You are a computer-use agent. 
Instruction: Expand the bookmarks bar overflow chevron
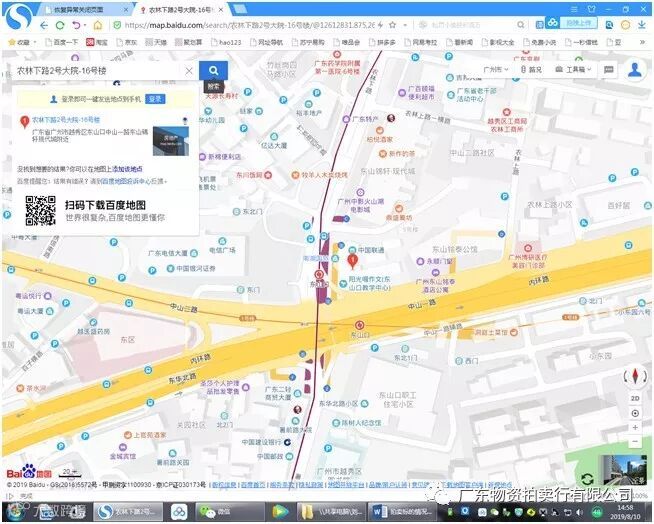(x=642, y=42)
